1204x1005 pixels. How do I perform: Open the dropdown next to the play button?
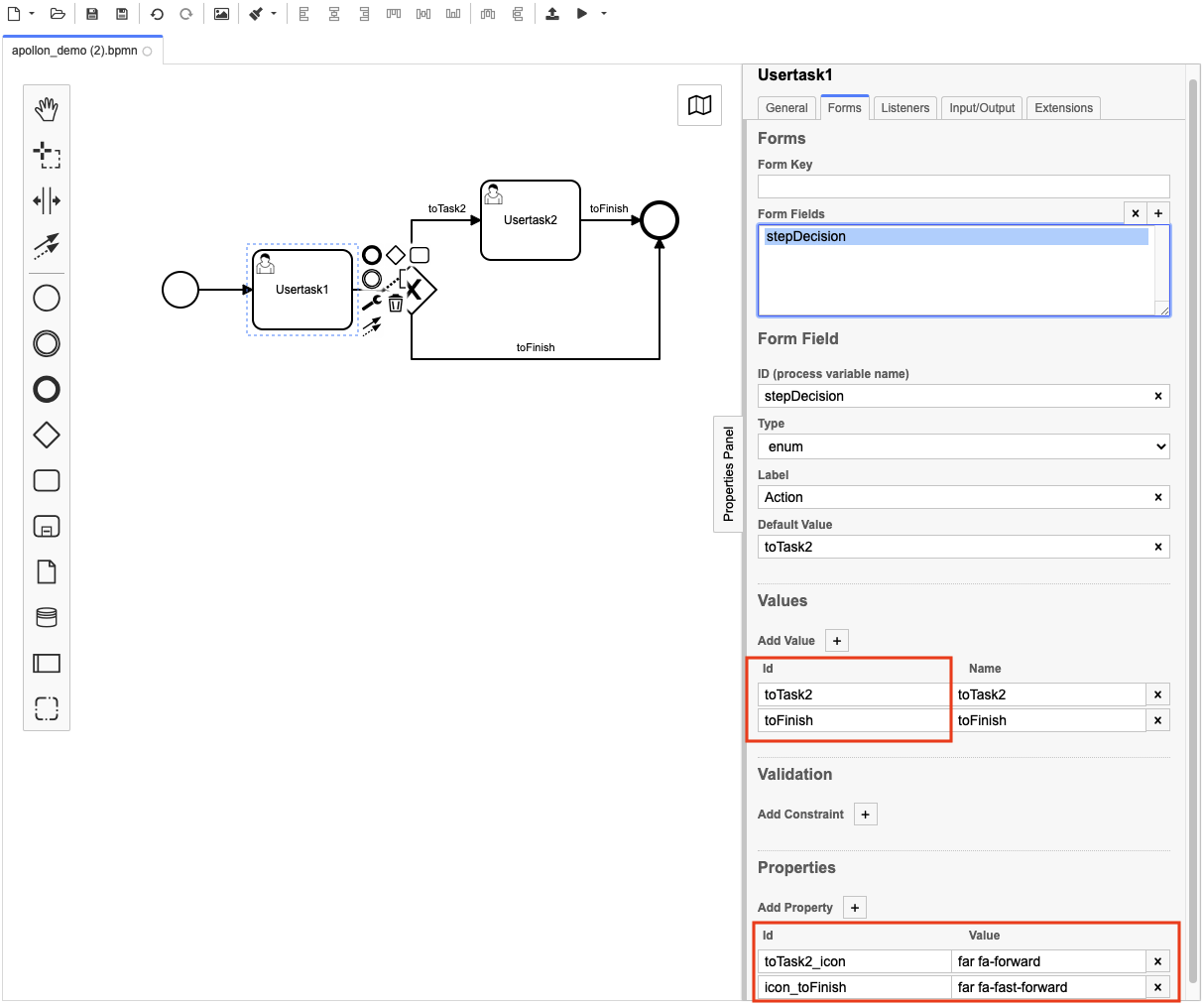tap(602, 13)
